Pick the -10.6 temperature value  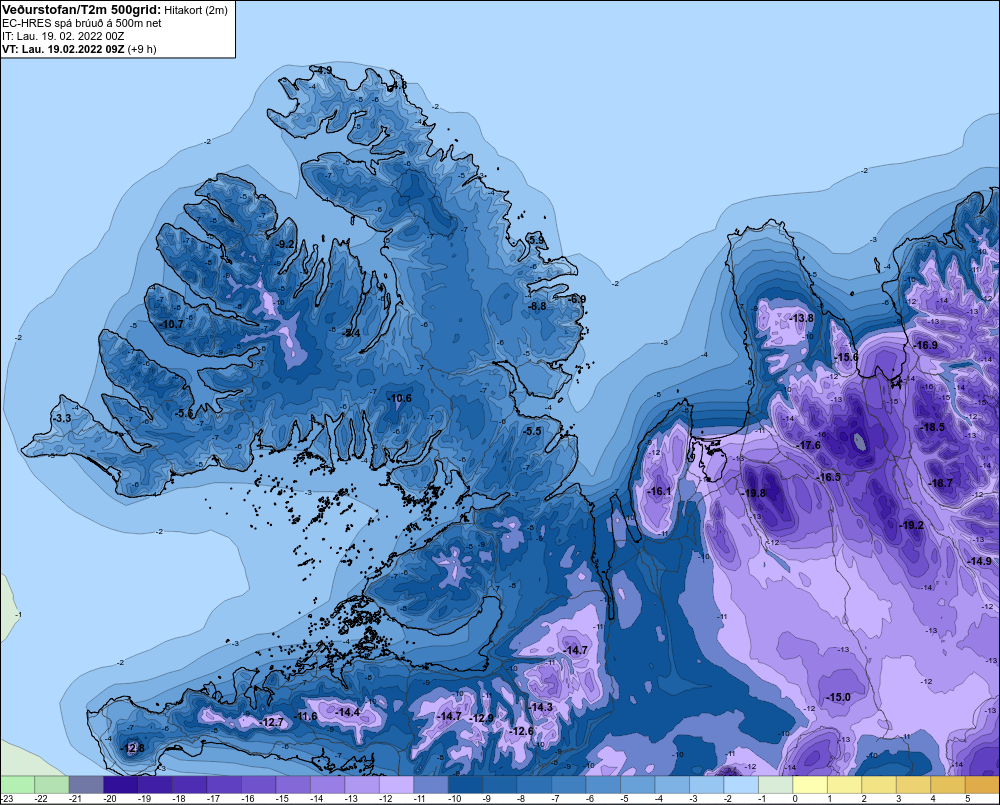tap(399, 398)
